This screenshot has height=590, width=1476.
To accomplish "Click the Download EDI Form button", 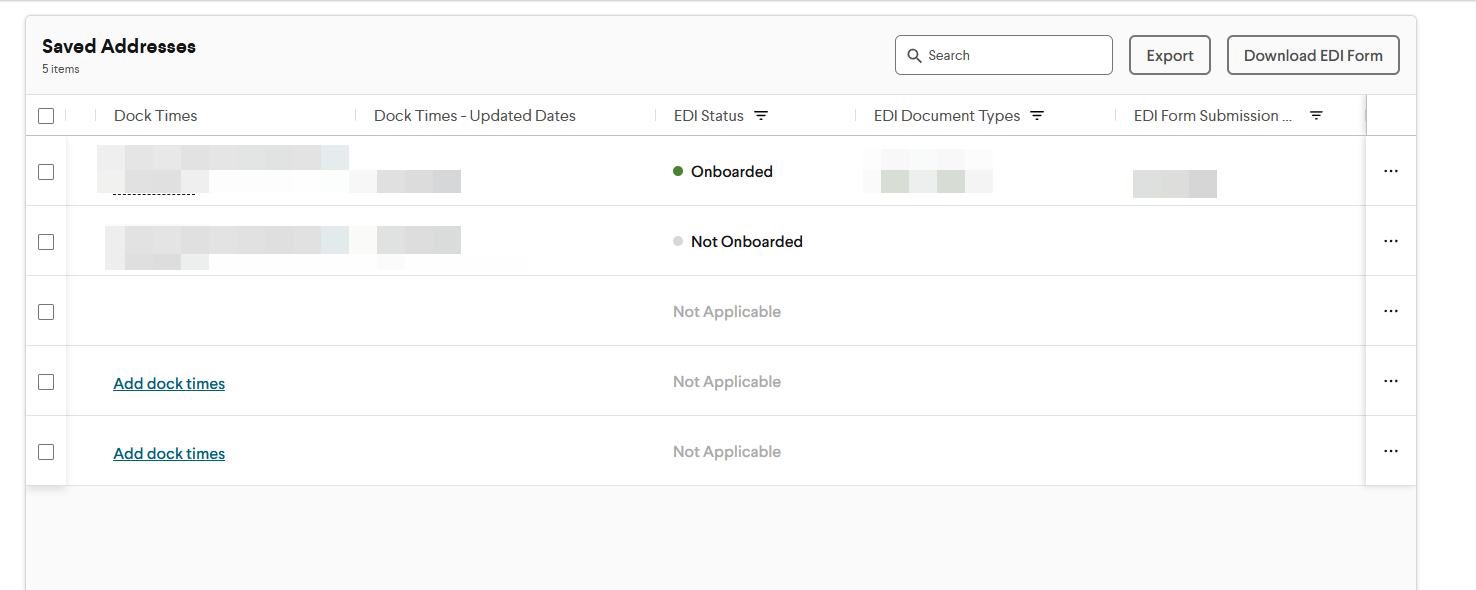I will [1312, 56].
